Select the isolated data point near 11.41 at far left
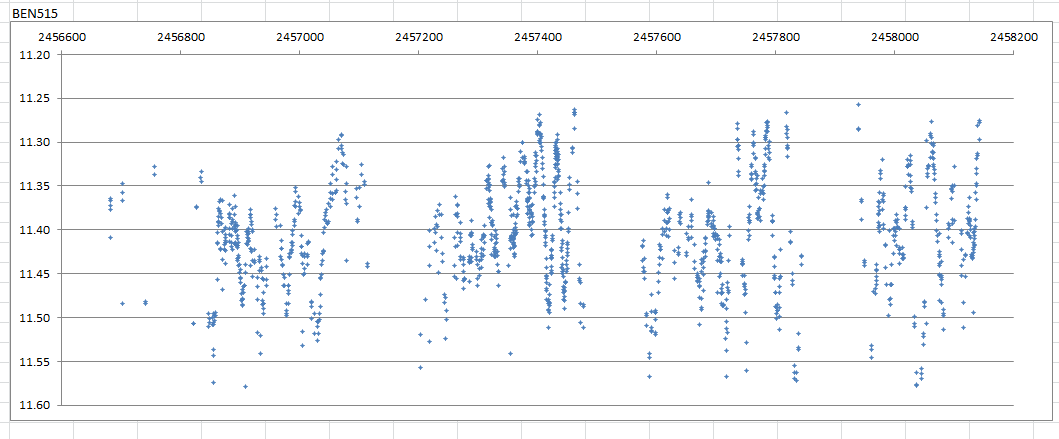The image size is (1059, 439). tap(110, 237)
